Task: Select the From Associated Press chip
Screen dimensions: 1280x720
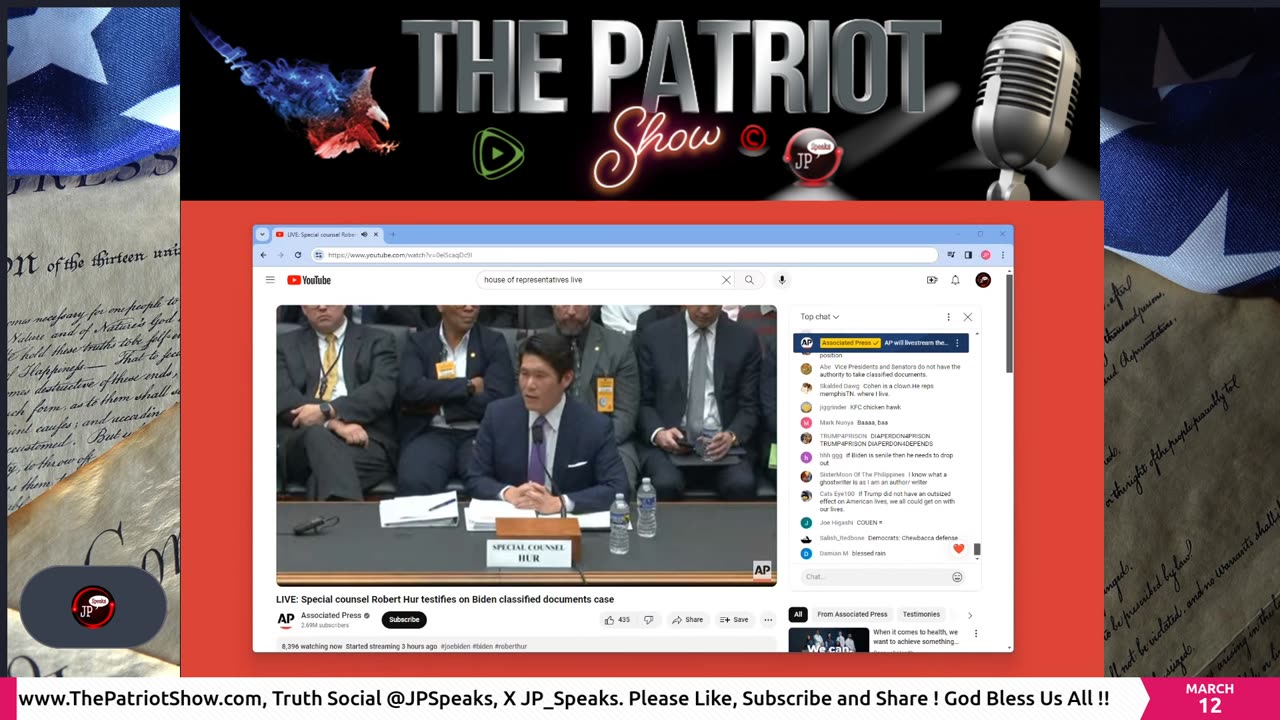Action: (852, 614)
